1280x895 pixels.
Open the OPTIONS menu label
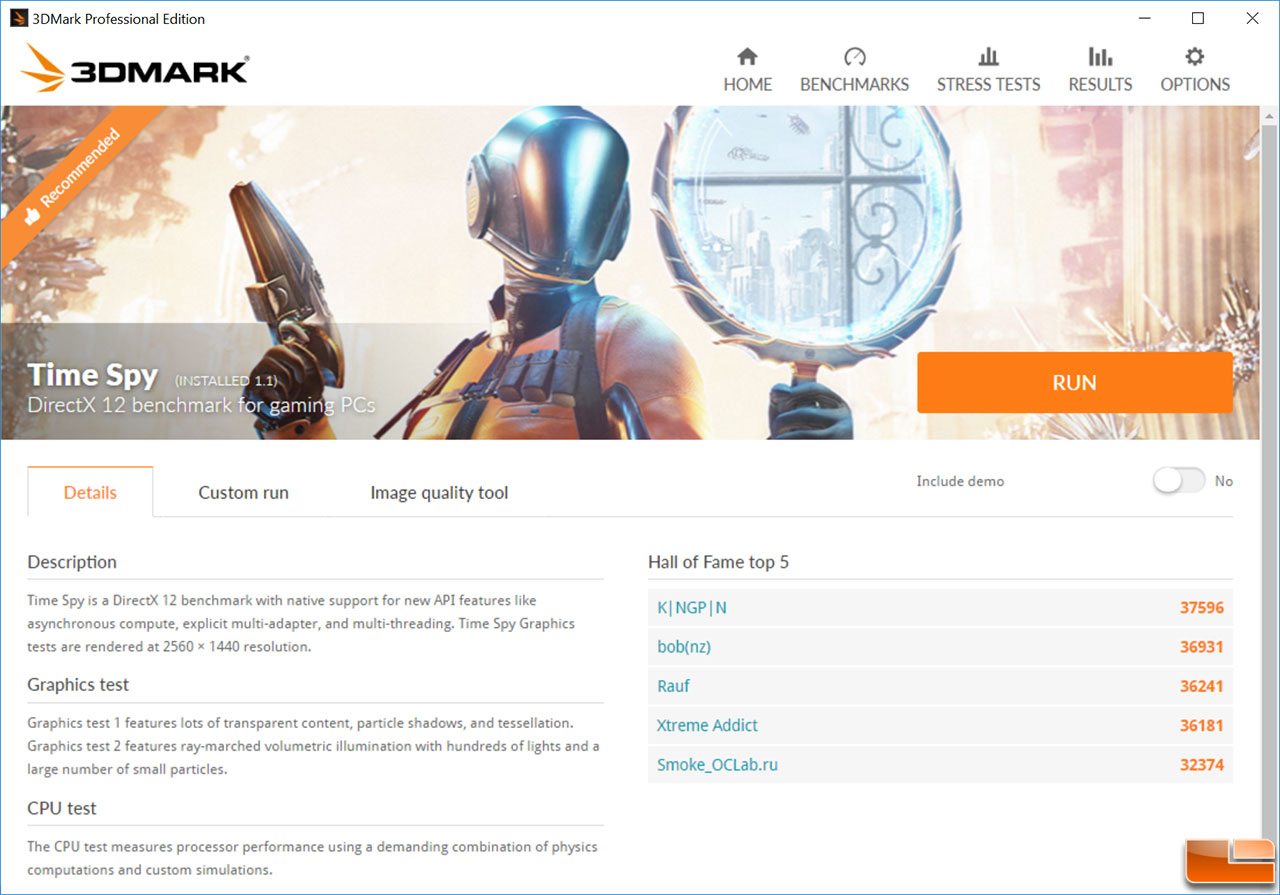coord(1195,85)
